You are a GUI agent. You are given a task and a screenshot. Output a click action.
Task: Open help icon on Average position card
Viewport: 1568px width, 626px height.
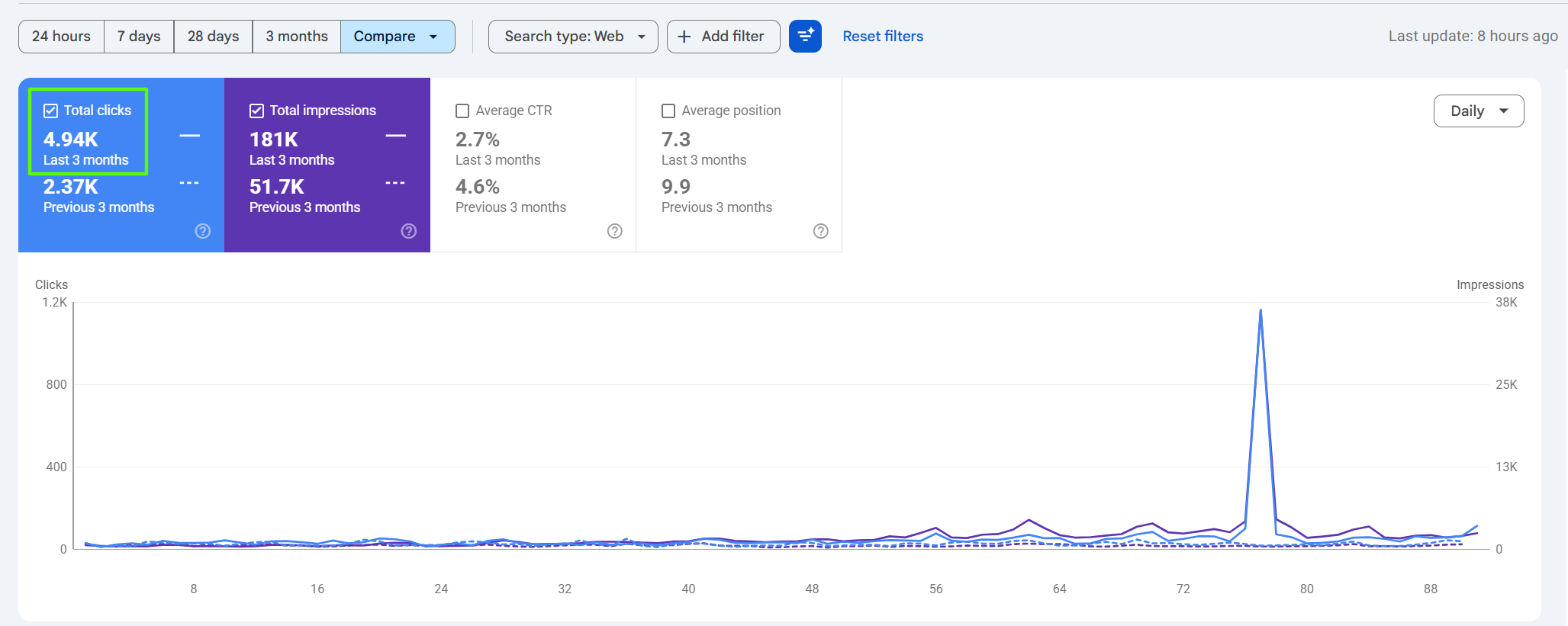(821, 231)
